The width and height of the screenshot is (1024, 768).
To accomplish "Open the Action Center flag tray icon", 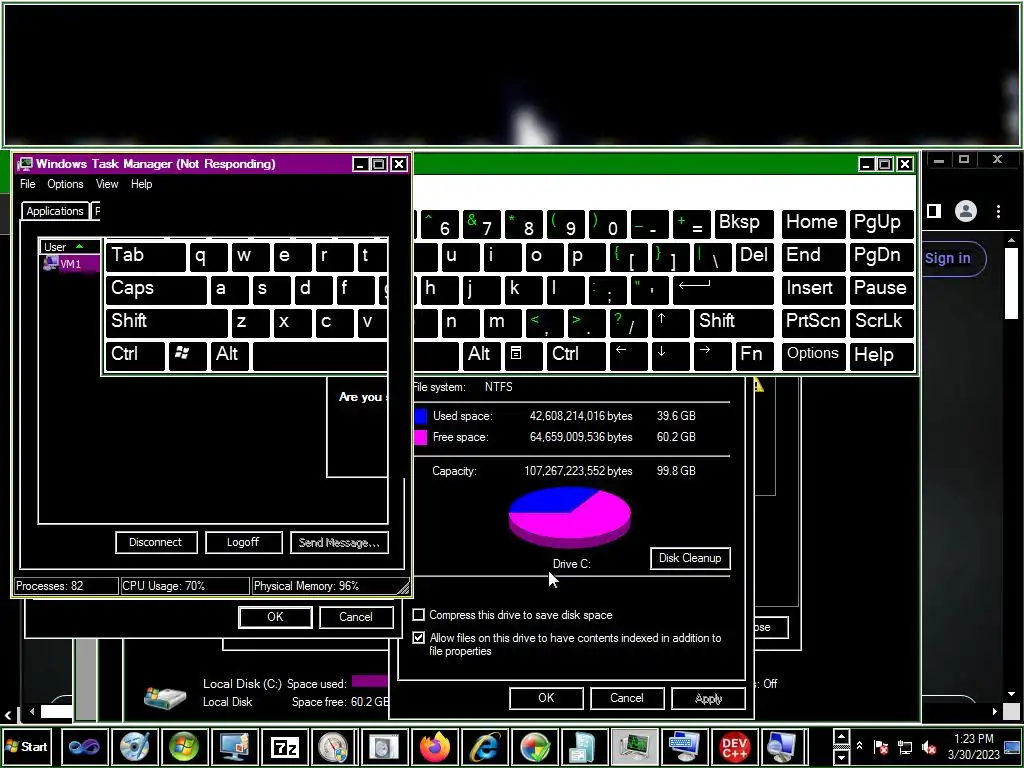I will [881, 746].
